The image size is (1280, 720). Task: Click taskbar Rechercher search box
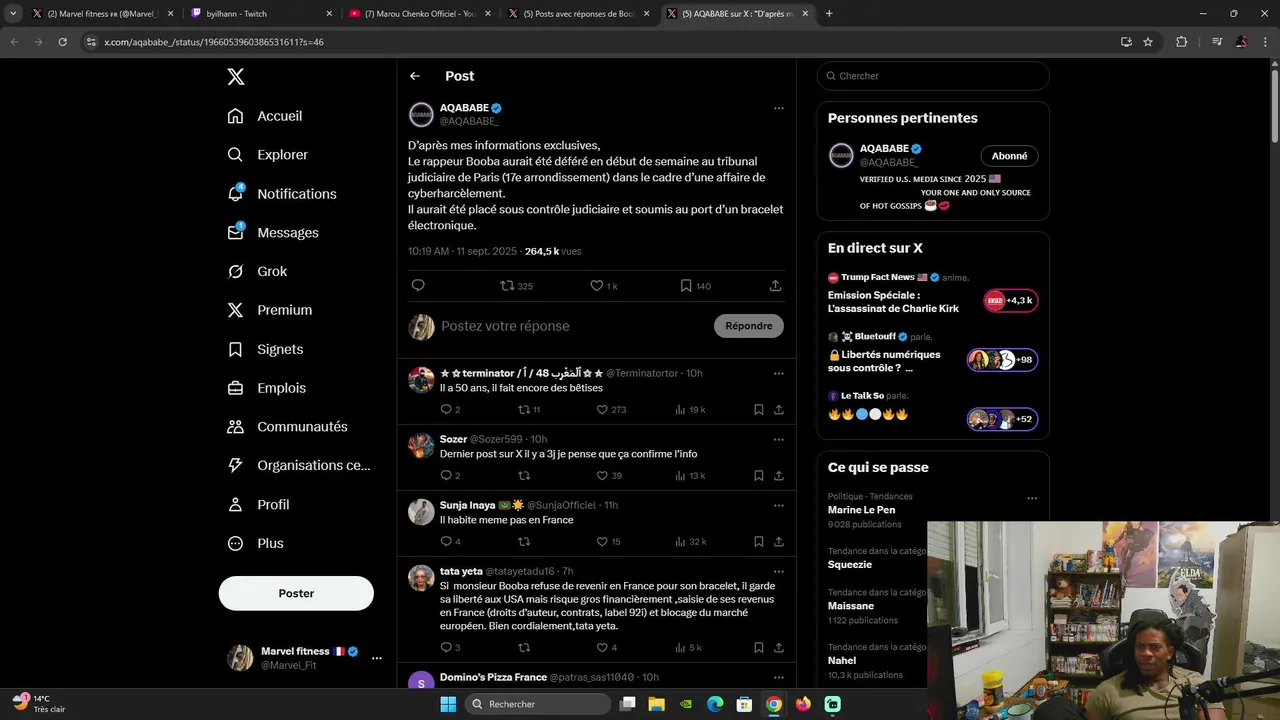tap(538, 704)
